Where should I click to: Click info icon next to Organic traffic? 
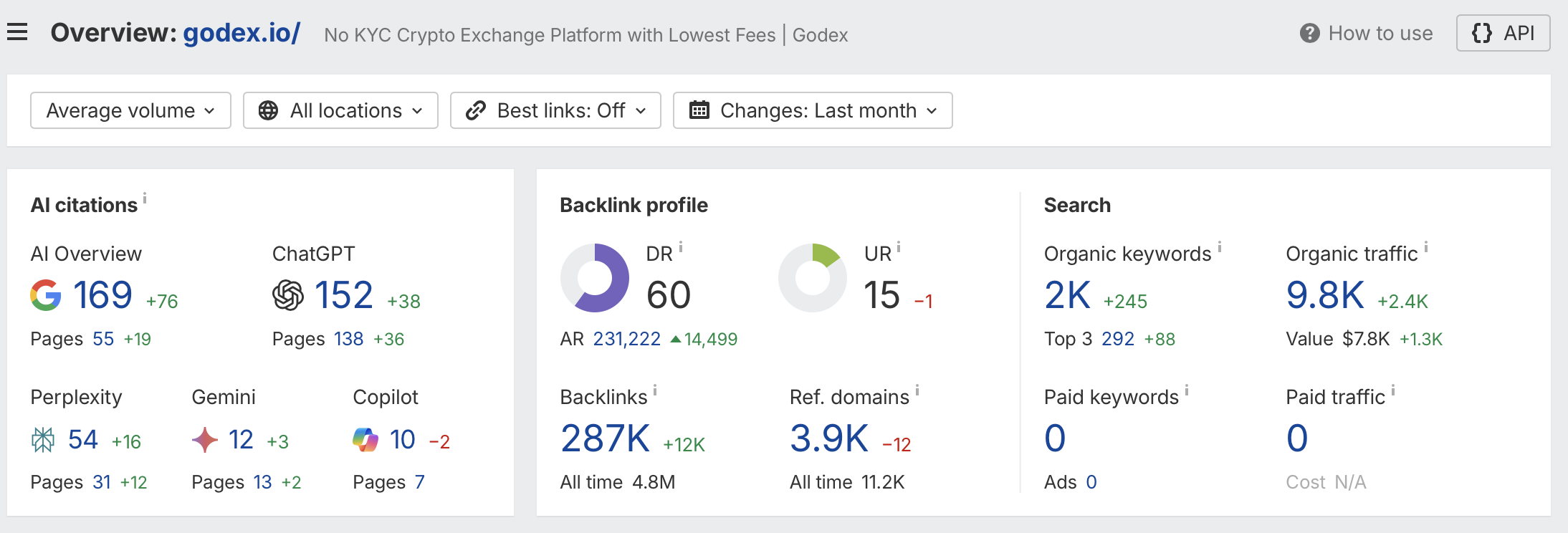[x=1426, y=247]
